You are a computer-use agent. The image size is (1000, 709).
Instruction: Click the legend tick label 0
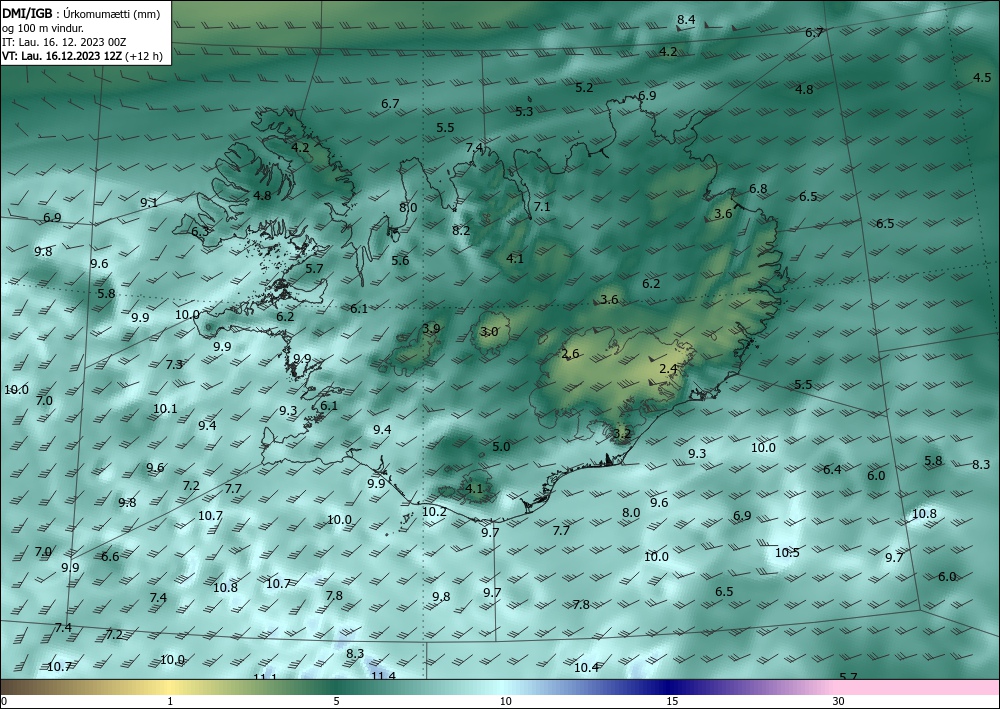point(4,702)
